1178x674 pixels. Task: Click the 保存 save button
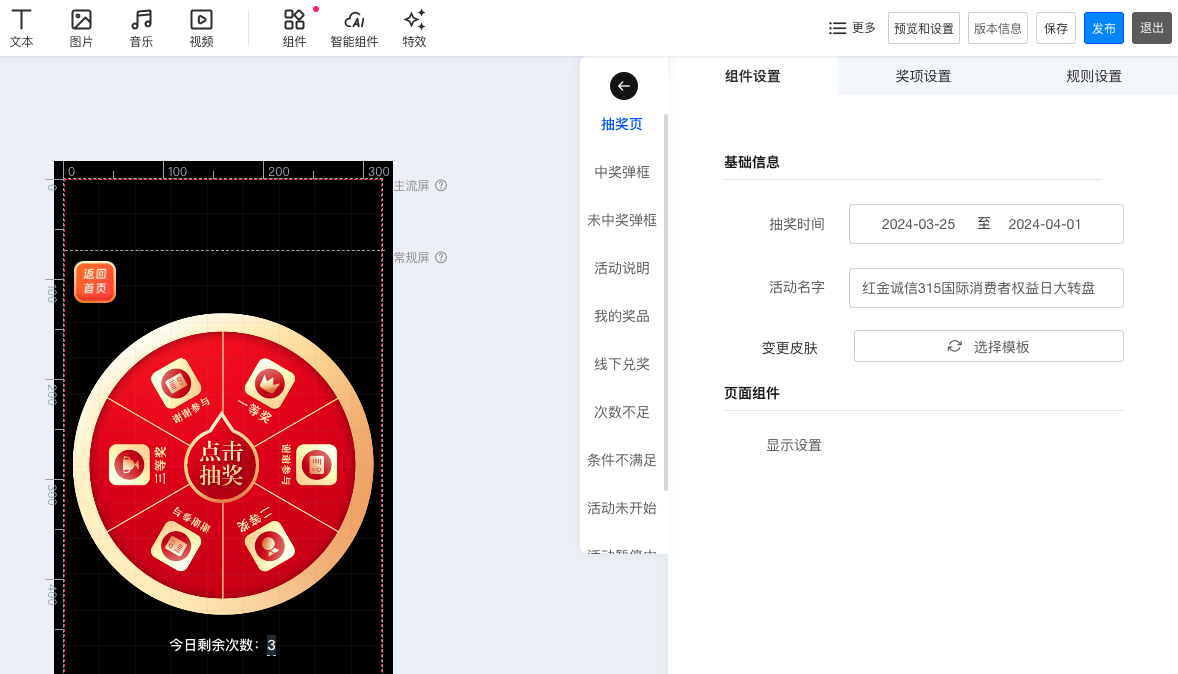click(x=1056, y=29)
